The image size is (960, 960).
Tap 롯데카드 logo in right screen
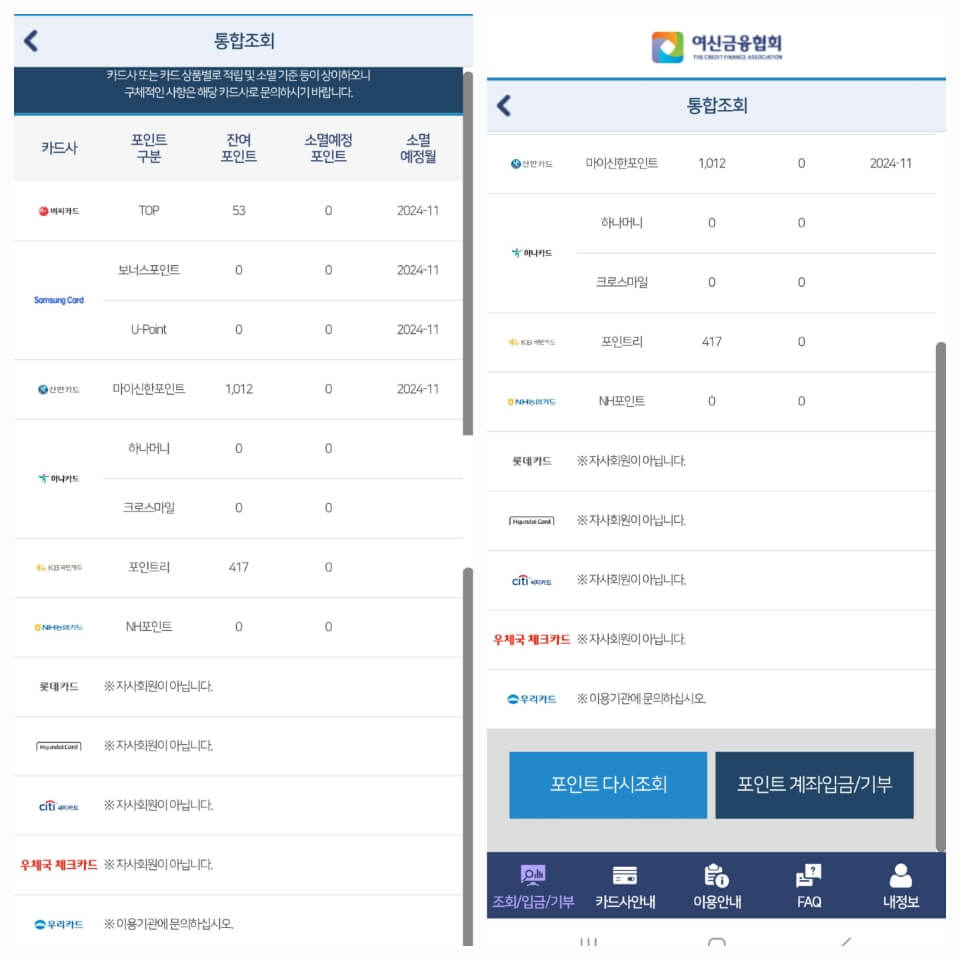coord(531,461)
